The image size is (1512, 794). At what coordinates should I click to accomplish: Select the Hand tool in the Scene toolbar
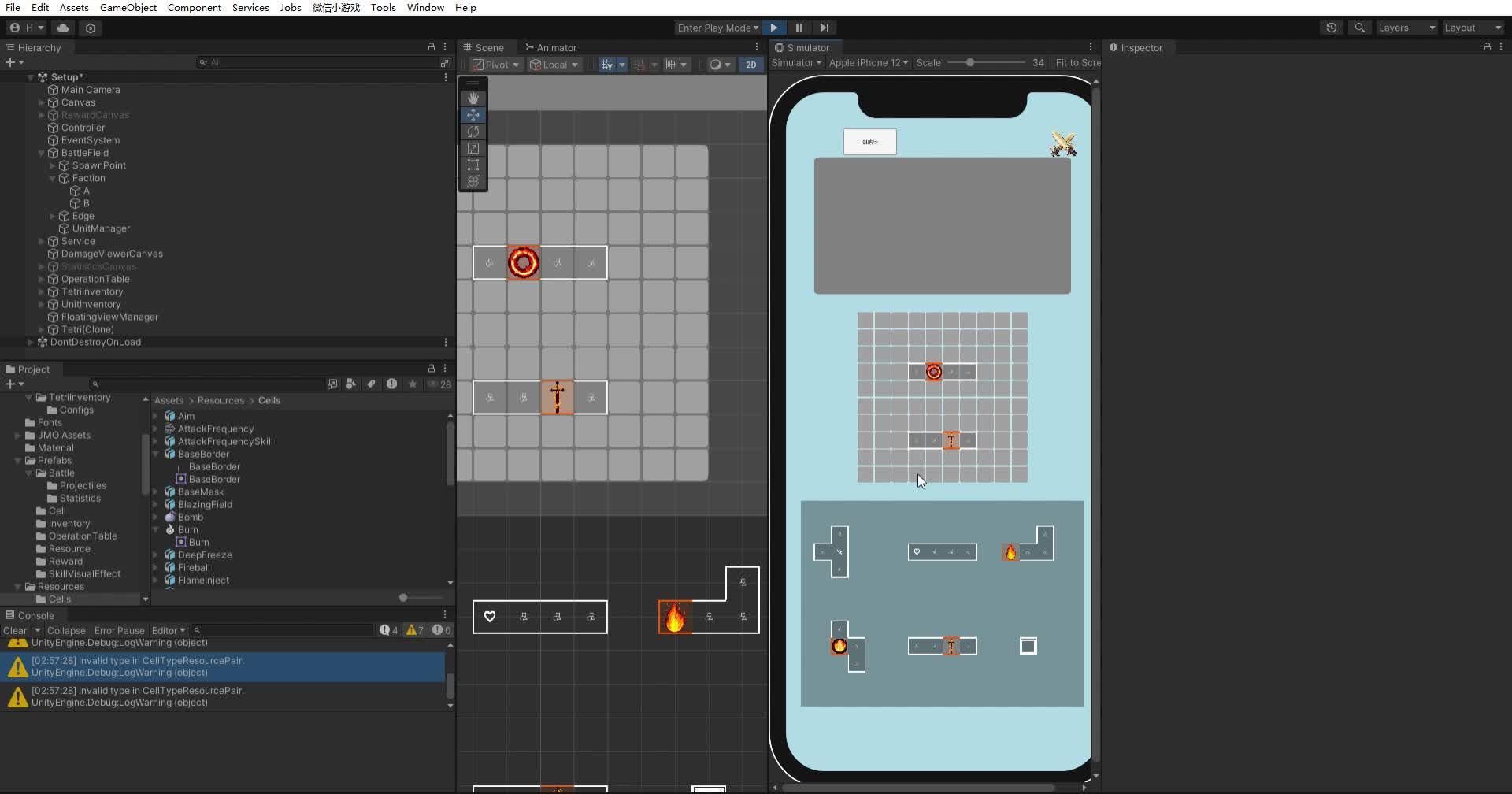click(x=472, y=98)
